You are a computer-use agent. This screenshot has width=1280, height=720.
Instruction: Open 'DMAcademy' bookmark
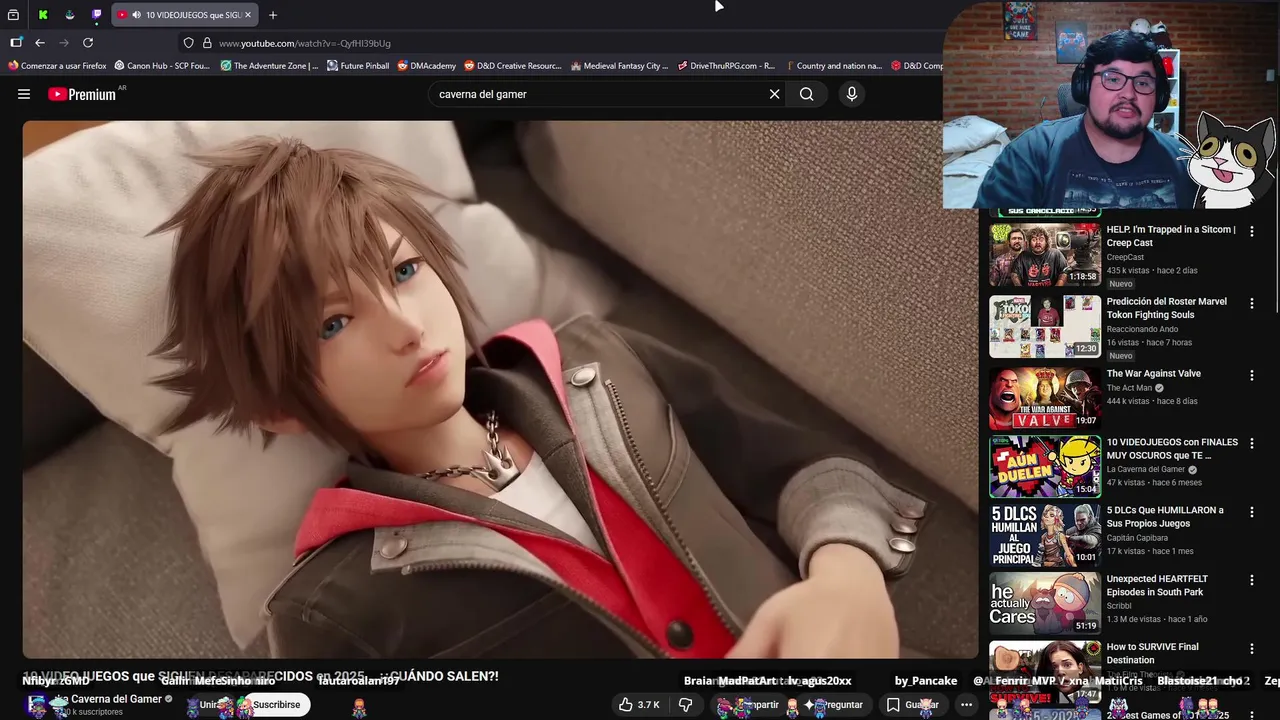click(x=427, y=66)
